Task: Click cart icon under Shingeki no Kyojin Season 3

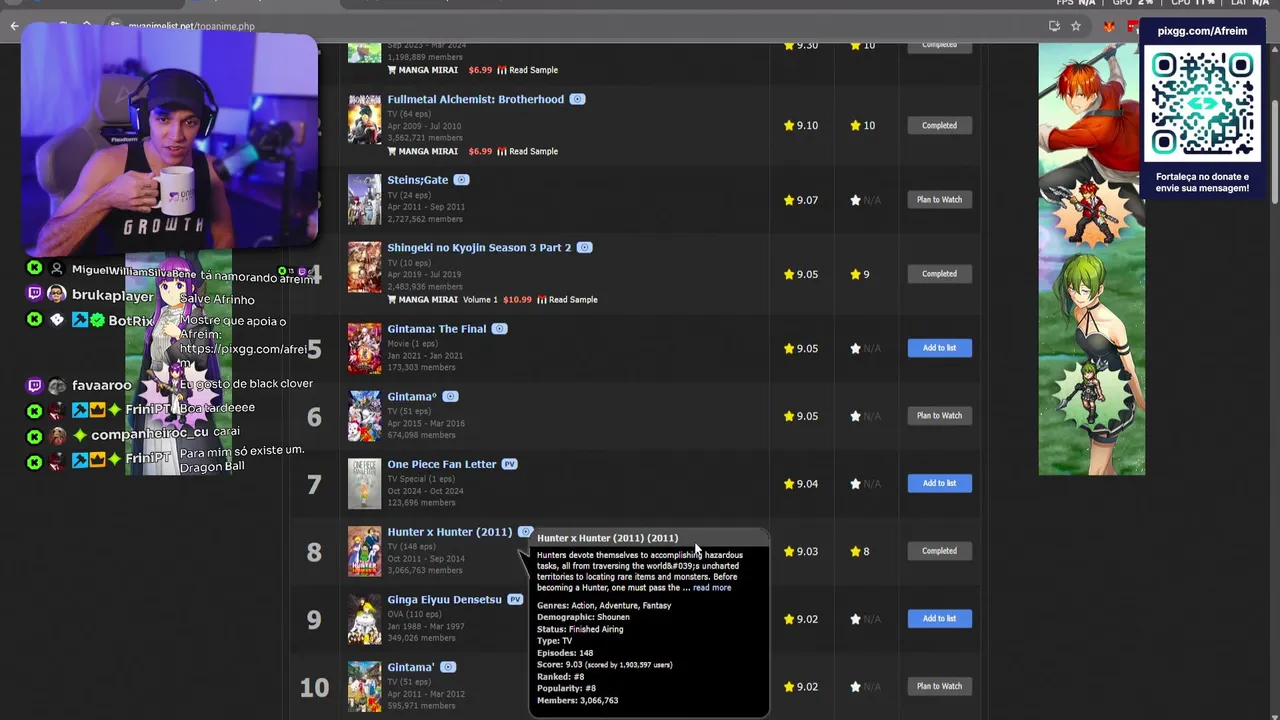Action: click(392, 300)
